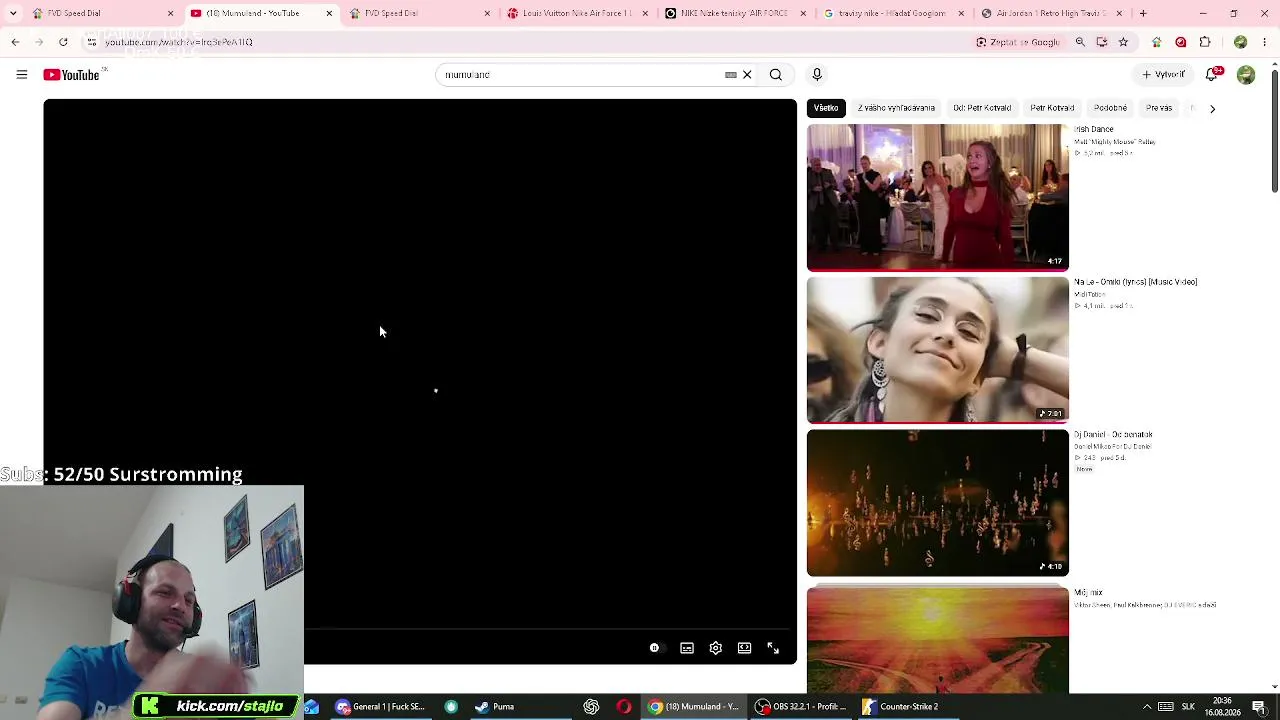Viewport: 1280px width, 720px height.
Task: Open the Chrome profile avatar
Action: point(1241,42)
